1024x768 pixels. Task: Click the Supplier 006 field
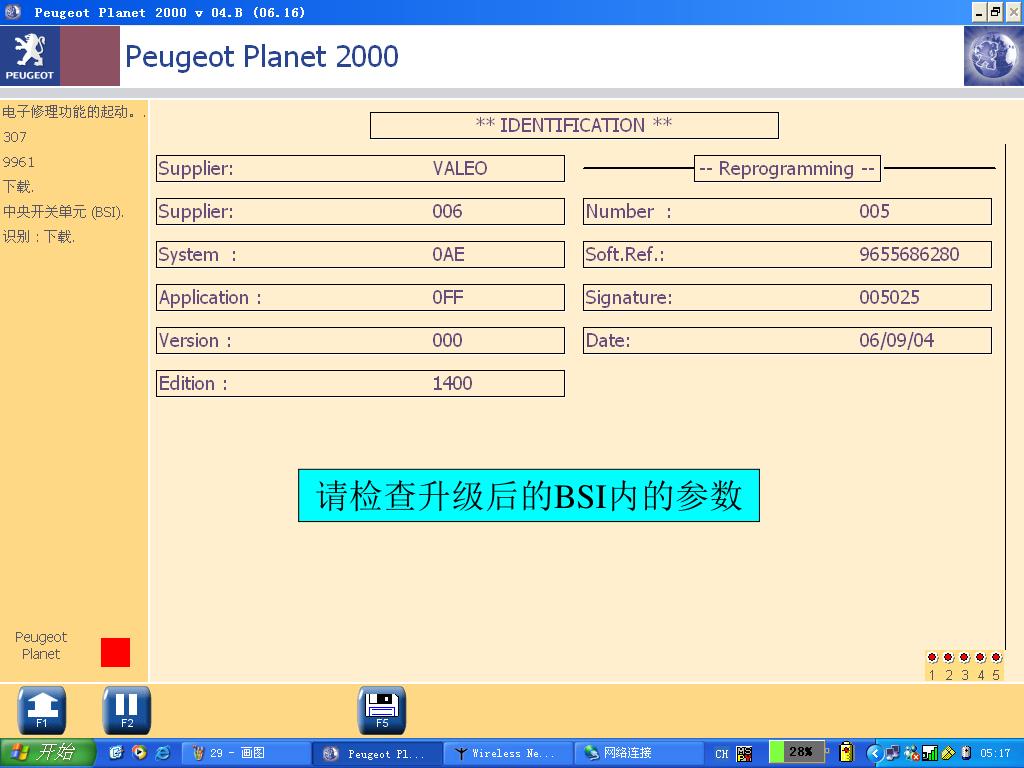pos(360,212)
